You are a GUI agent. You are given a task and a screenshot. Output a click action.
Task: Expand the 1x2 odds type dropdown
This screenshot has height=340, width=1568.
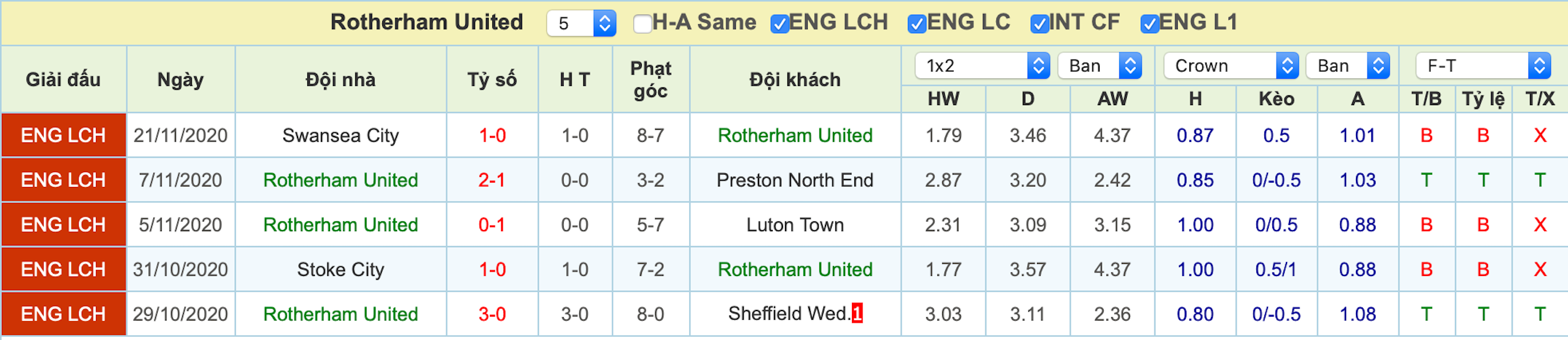click(982, 65)
